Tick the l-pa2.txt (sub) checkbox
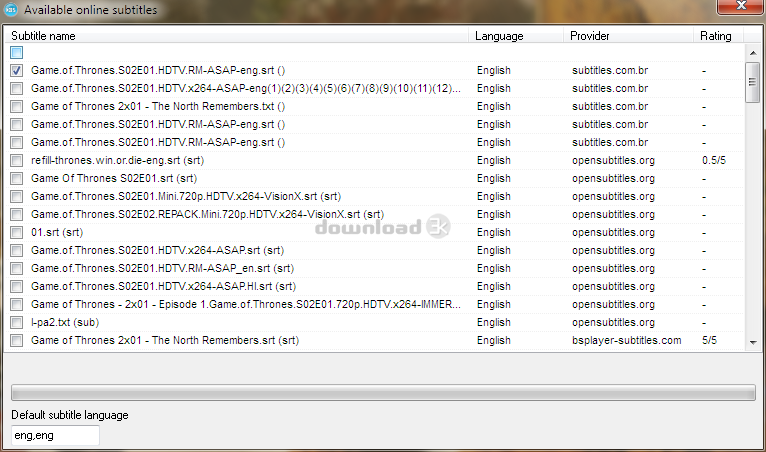The width and height of the screenshot is (766, 452). click(17, 323)
